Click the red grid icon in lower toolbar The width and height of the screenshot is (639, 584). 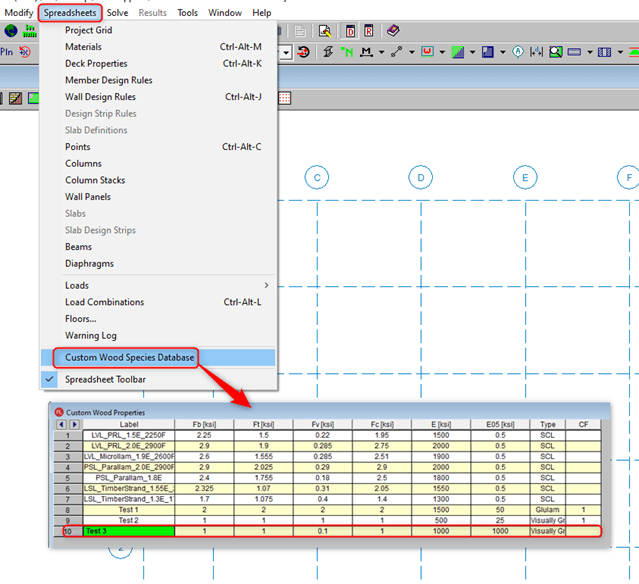pos(284,98)
